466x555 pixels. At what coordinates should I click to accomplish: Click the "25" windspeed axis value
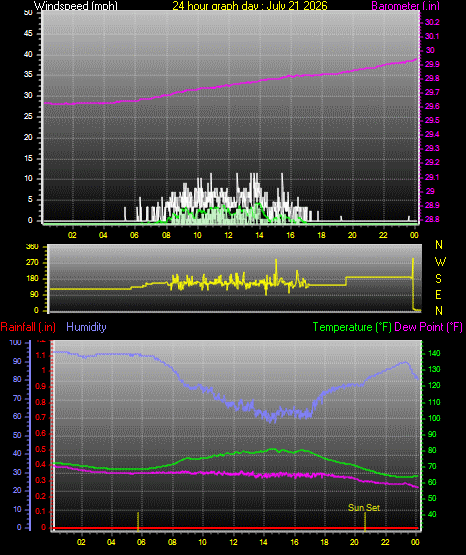click(x=28, y=116)
